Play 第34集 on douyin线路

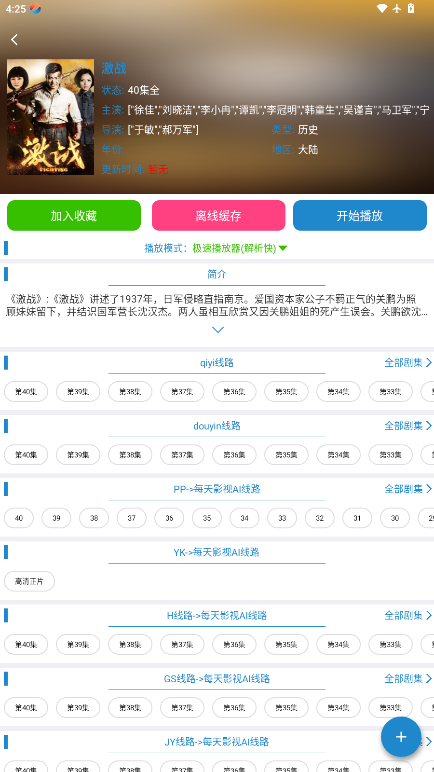(338, 455)
